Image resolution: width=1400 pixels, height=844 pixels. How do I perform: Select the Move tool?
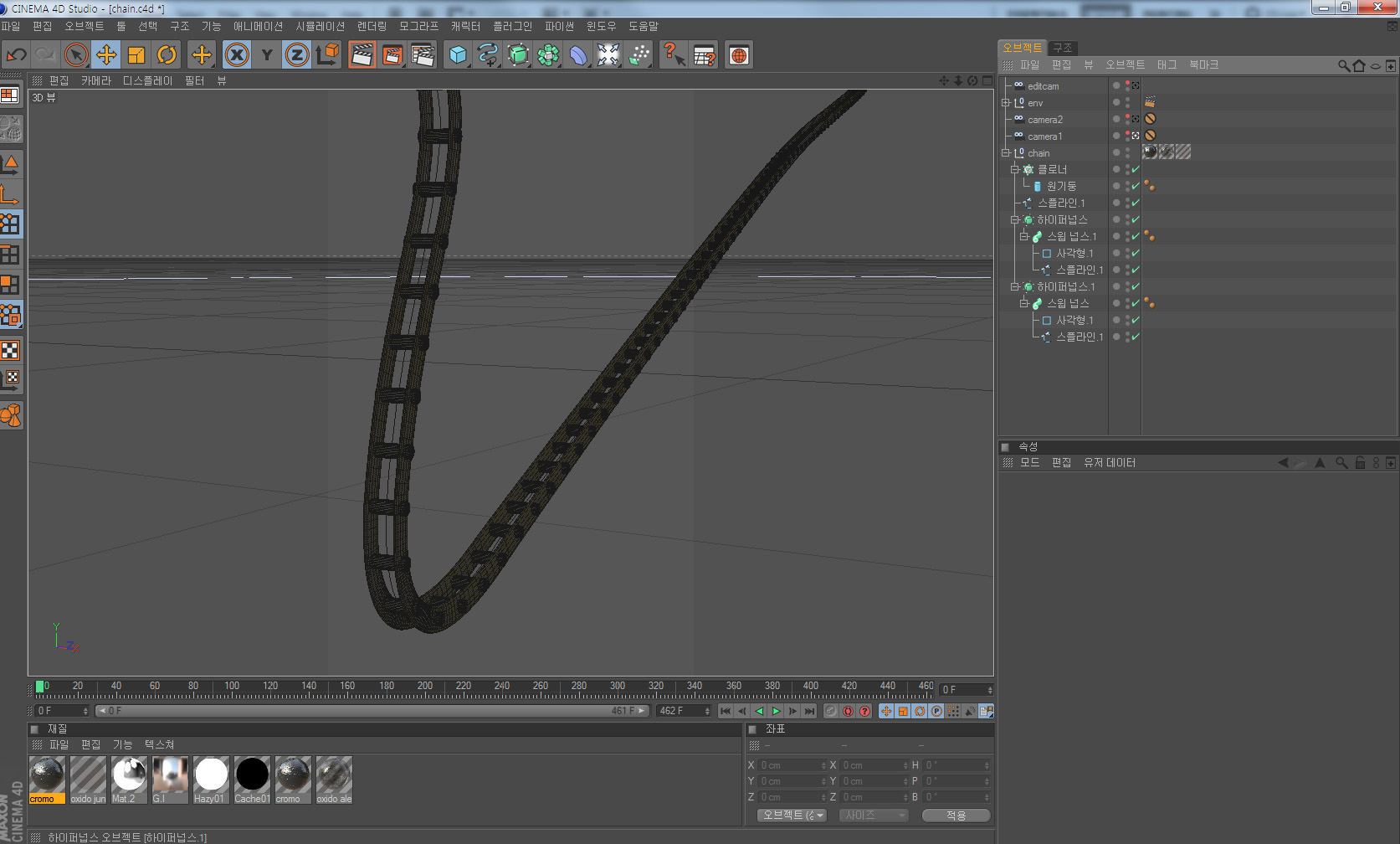click(x=106, y=55)
